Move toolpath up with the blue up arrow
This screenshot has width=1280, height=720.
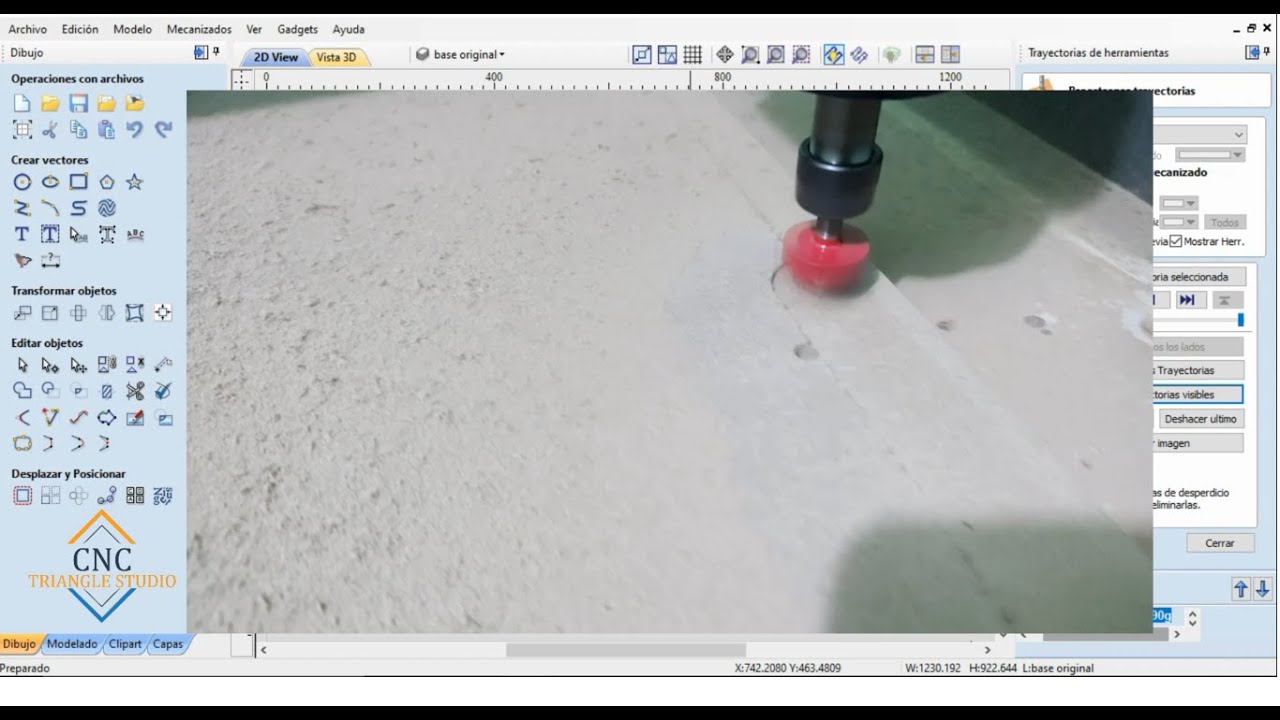(1241, 589)
